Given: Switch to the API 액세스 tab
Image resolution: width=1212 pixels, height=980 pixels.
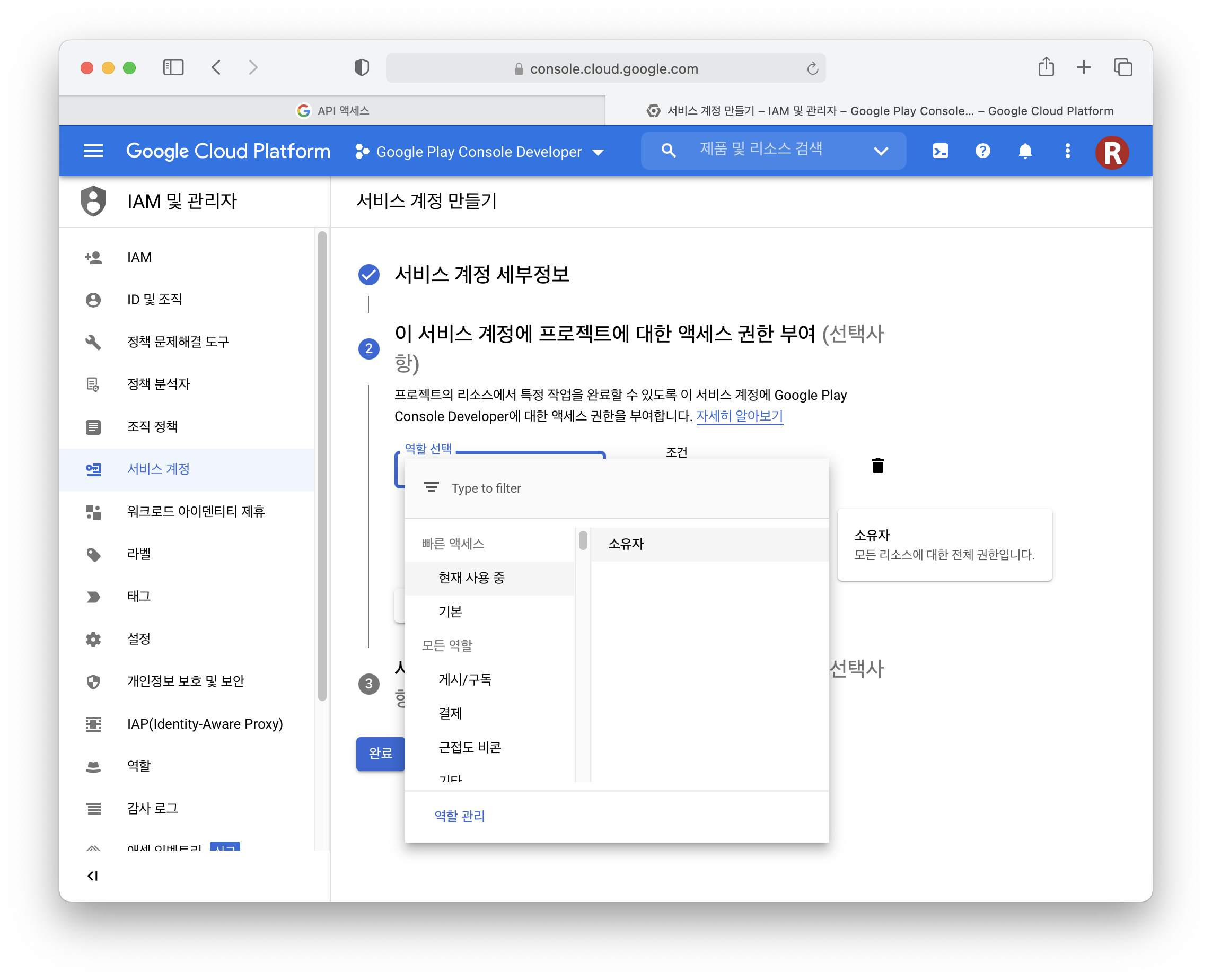Looking at the screenshot, I should click(333, 111).
